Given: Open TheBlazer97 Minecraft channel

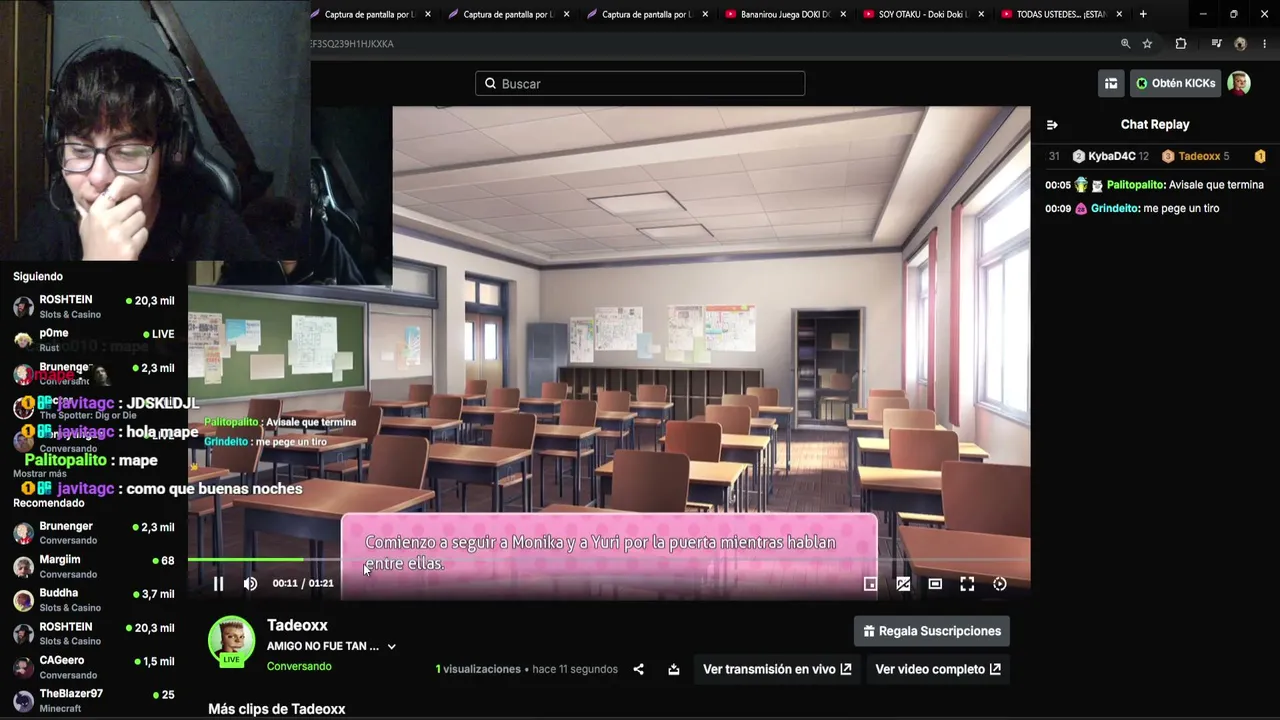Looking at the screenshot, I should tap(94, 701).
